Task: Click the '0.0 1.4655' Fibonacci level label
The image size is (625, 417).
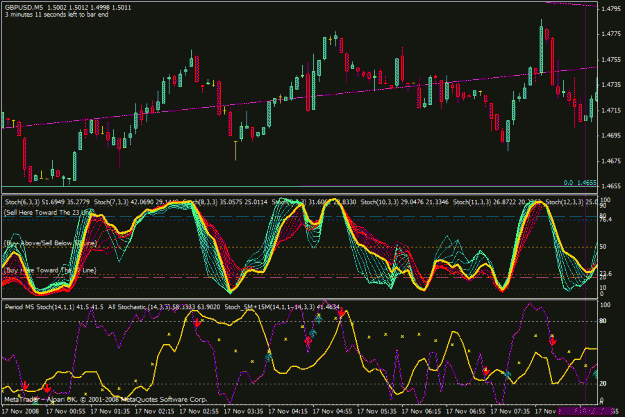Action: pyautogui.click(x=580, y=183)
